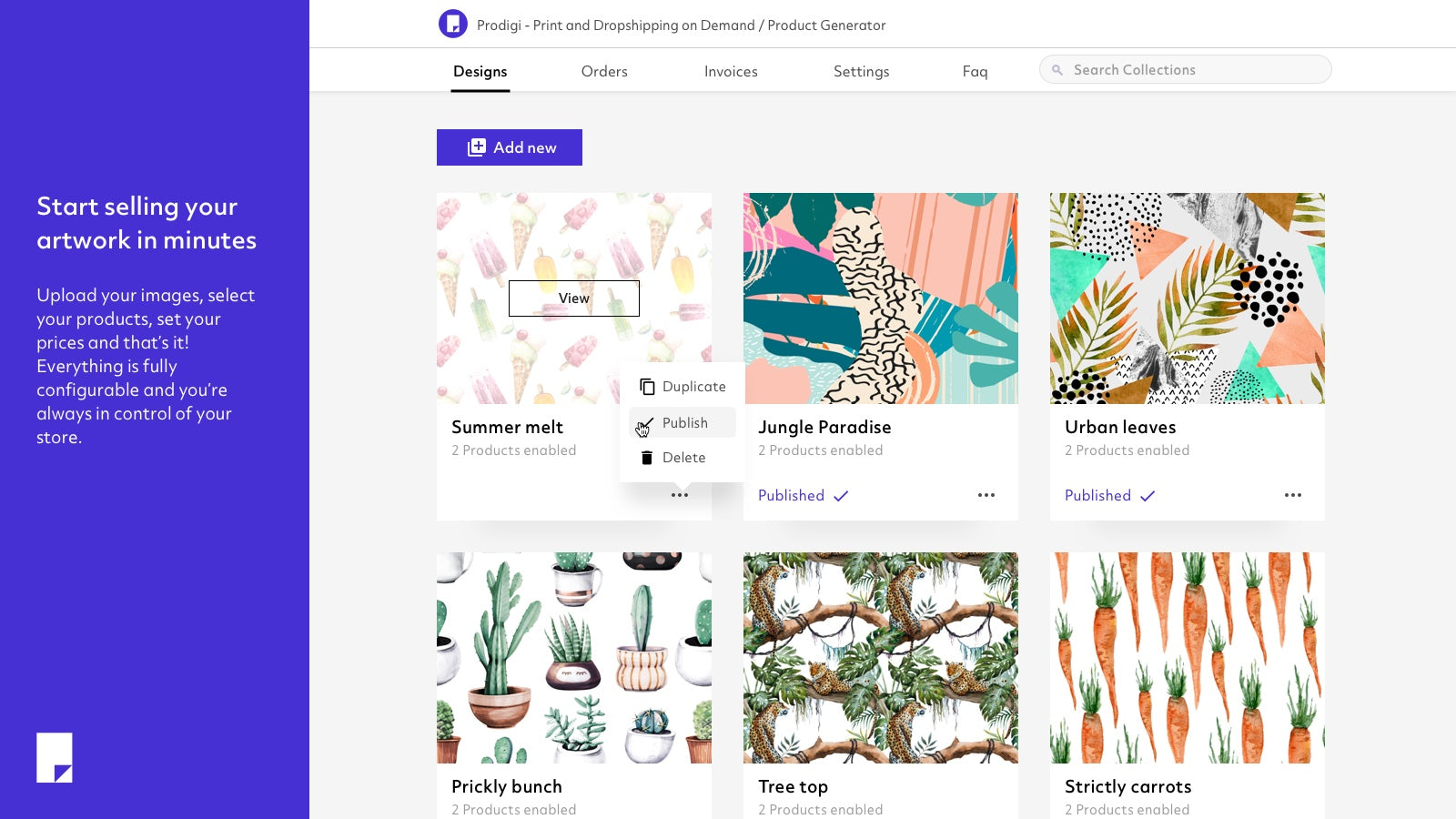Image resolution: width=1456 pixels, height=819 pixels.
Task: Go to the Settings tab
Action: click(861, 71)
